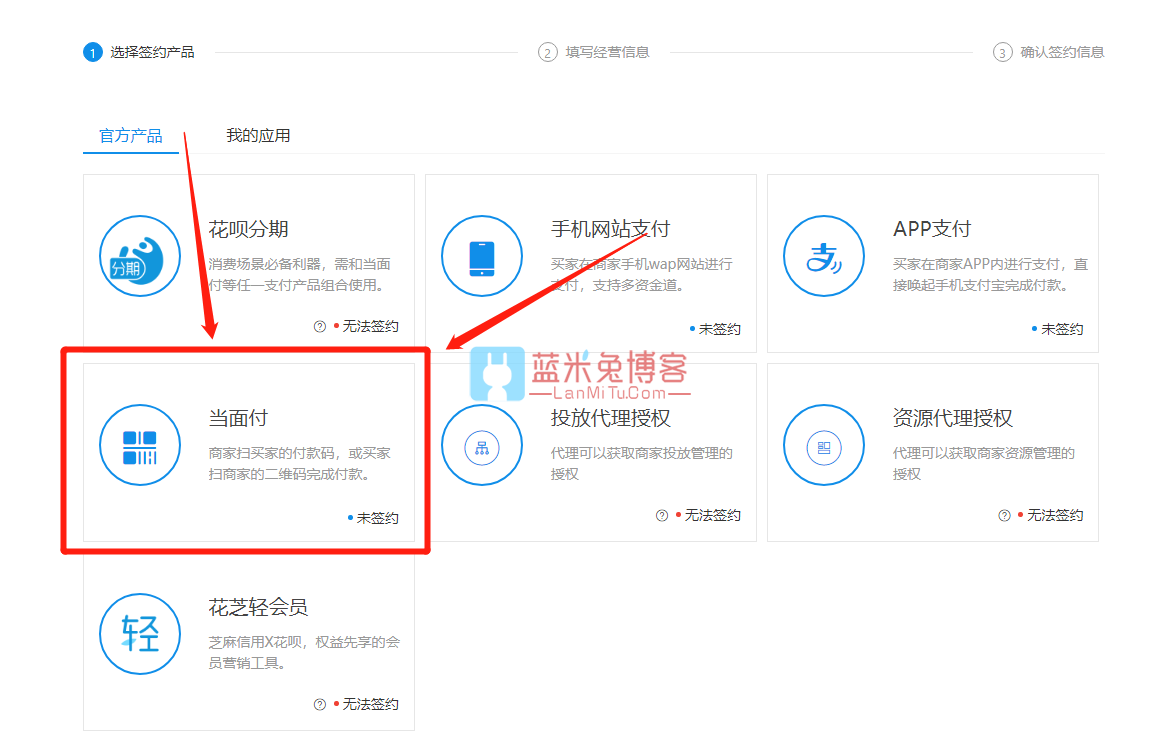Click the 手机网站支付 phone icon
Screen dimensions: 1160x749
[x=482, y=256]
